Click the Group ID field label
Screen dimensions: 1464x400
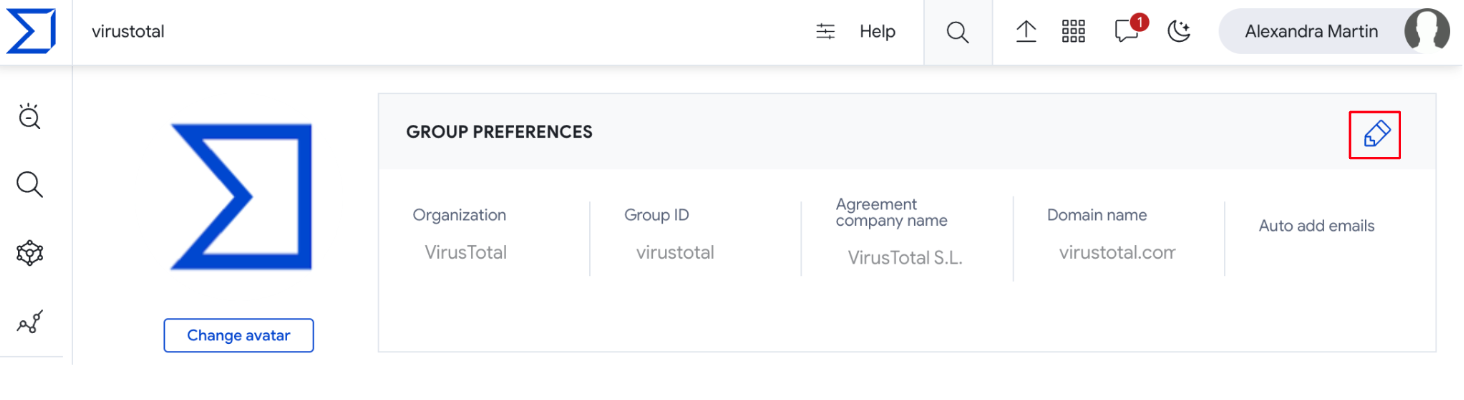657,215
